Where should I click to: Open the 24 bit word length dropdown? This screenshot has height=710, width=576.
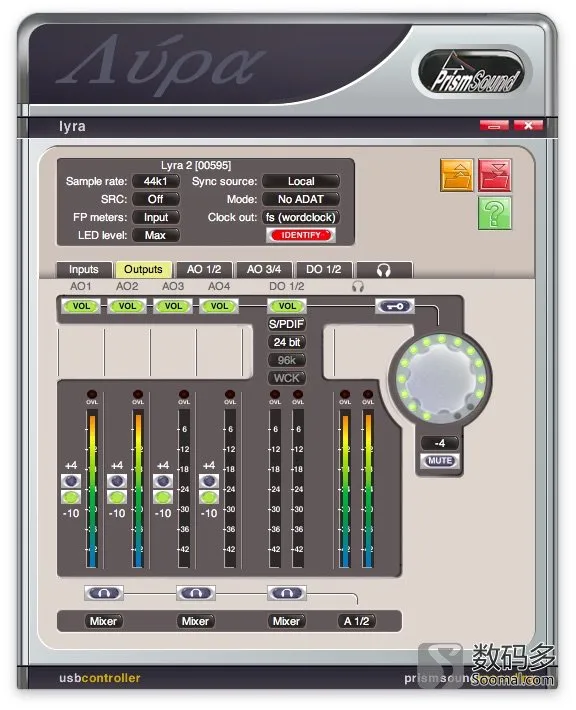tap(287, 342)
